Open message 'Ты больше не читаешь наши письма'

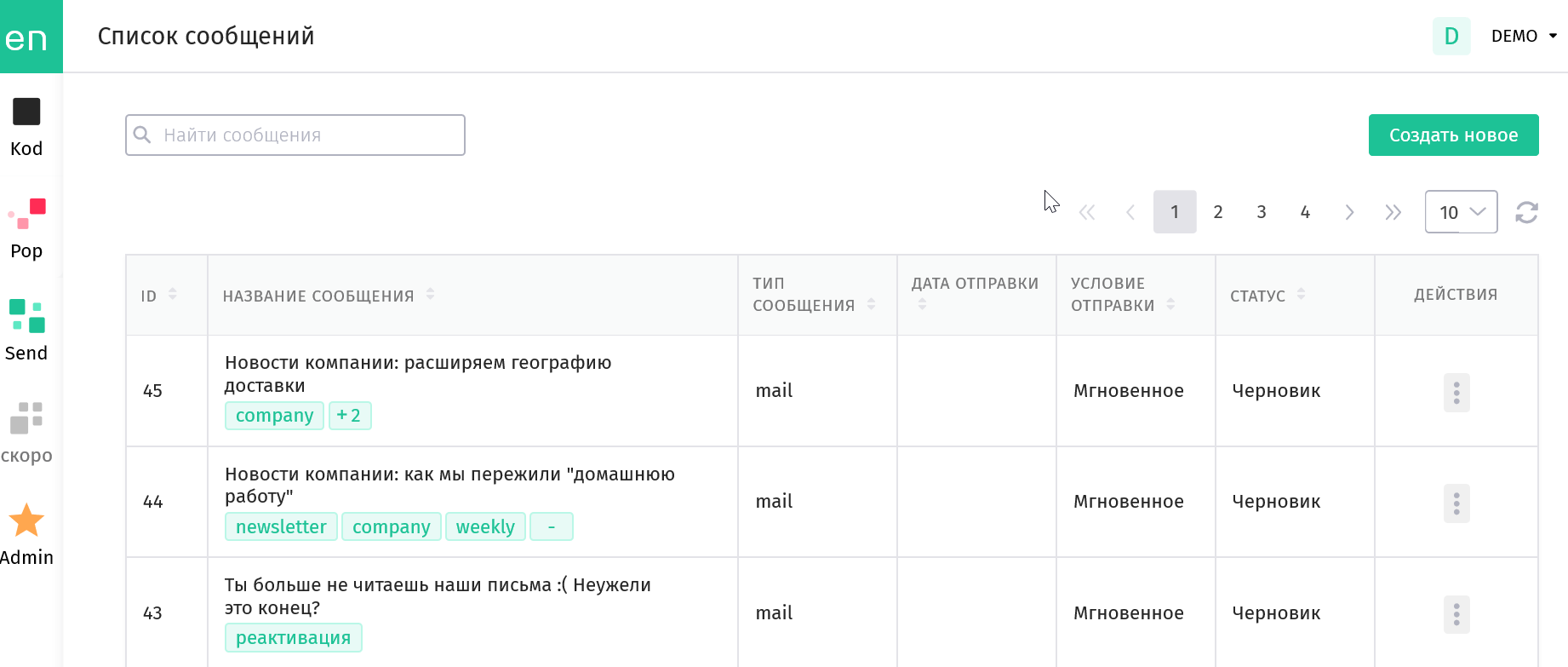[438, 596]
